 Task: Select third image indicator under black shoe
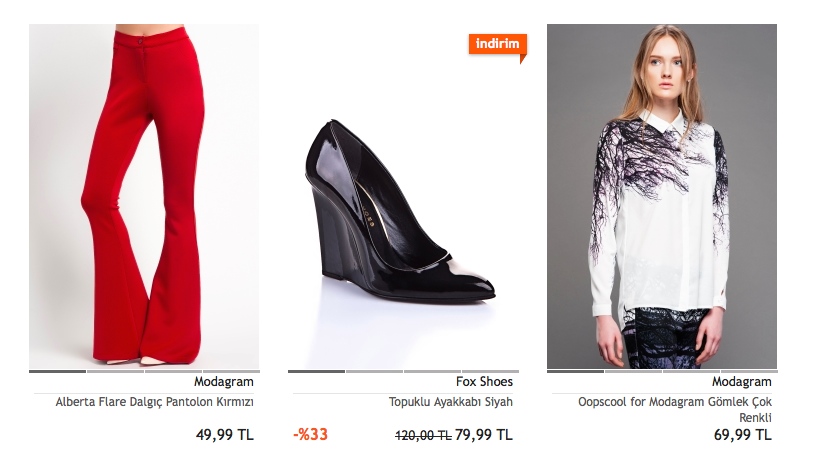point(432,371)
